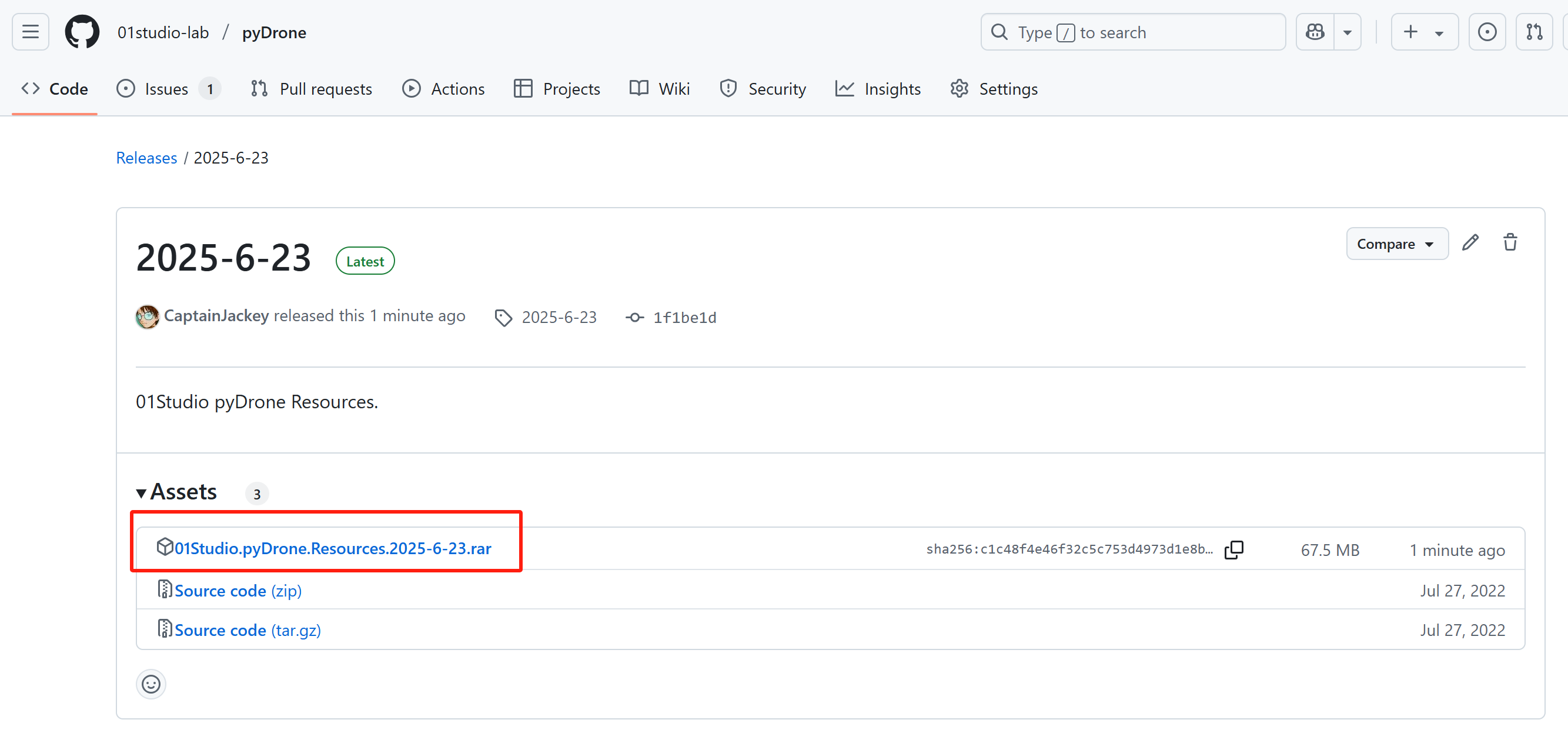1568x743 pixels.
Task: Download 01Studio.pyDrone.Resources.2025-6-23.rar
Action: (332, 548)
